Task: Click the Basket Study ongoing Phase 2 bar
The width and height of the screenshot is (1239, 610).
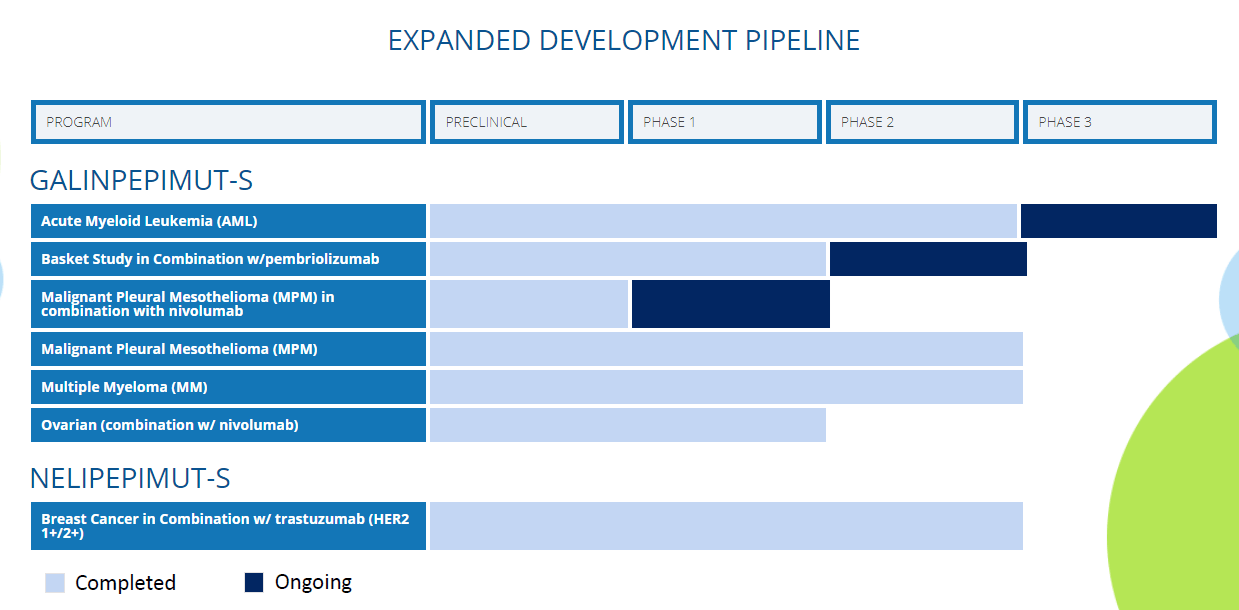Action: [x=928, y=259]
